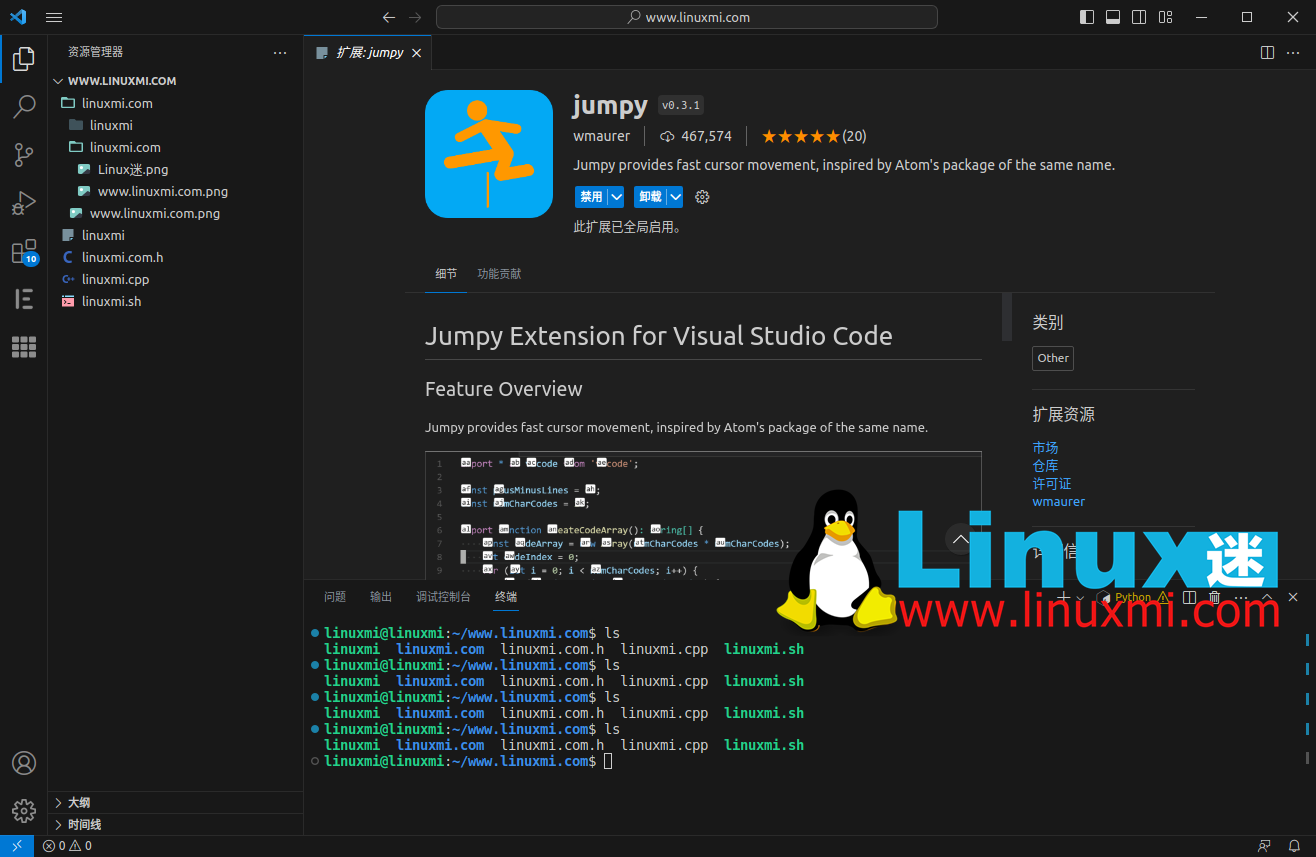Switch to the 功能贡献 tab
The image size is (1316, 857).
[499, 274]
